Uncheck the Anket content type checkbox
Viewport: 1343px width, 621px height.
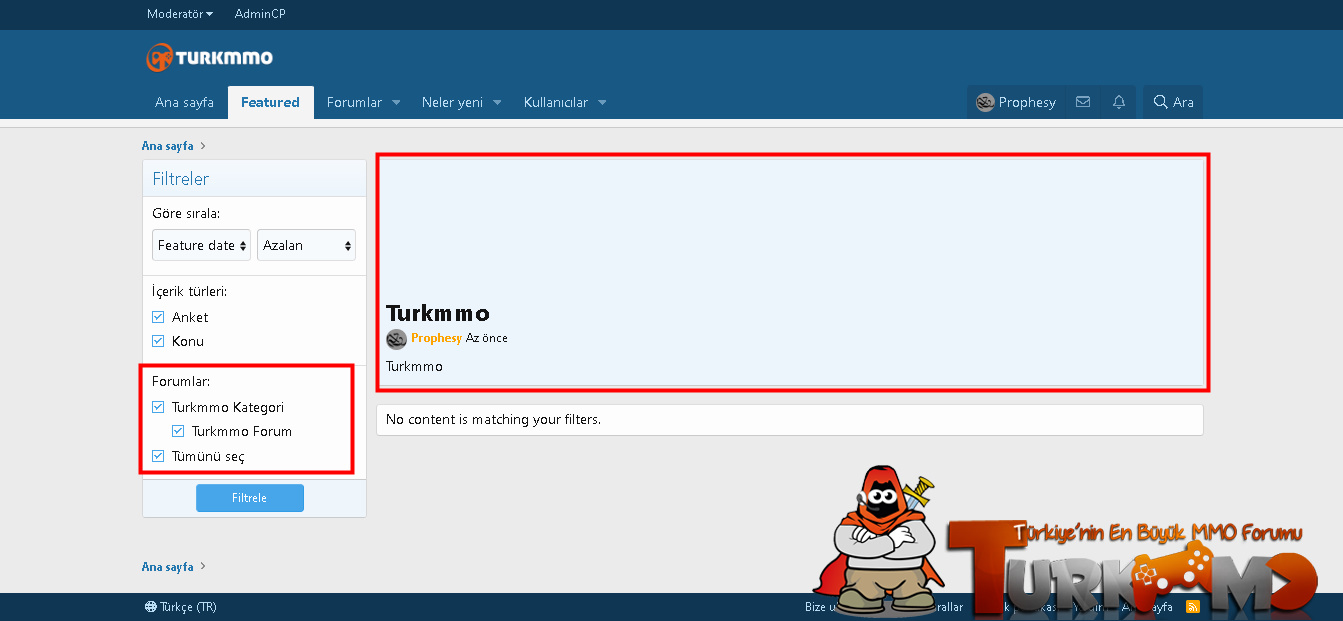(x=158, y=317)
